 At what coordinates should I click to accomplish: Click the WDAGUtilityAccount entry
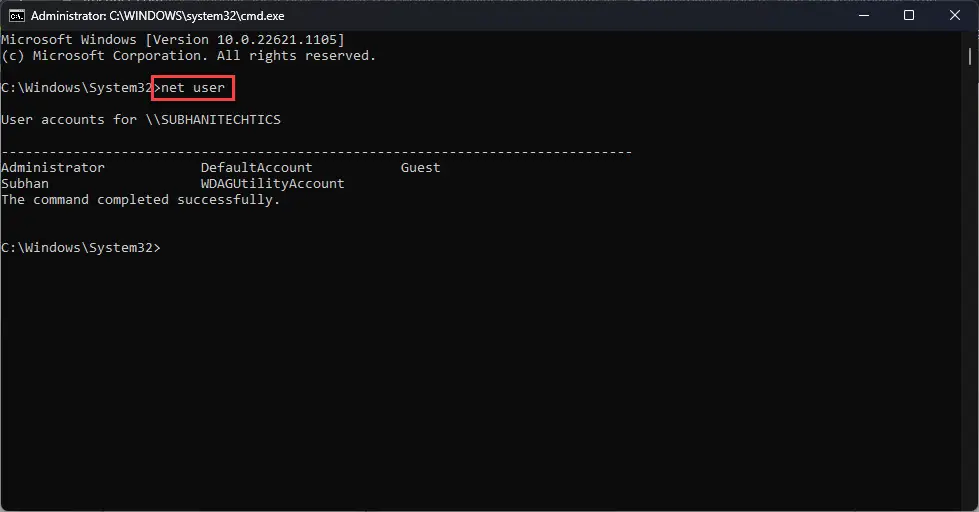pos(272,184)
